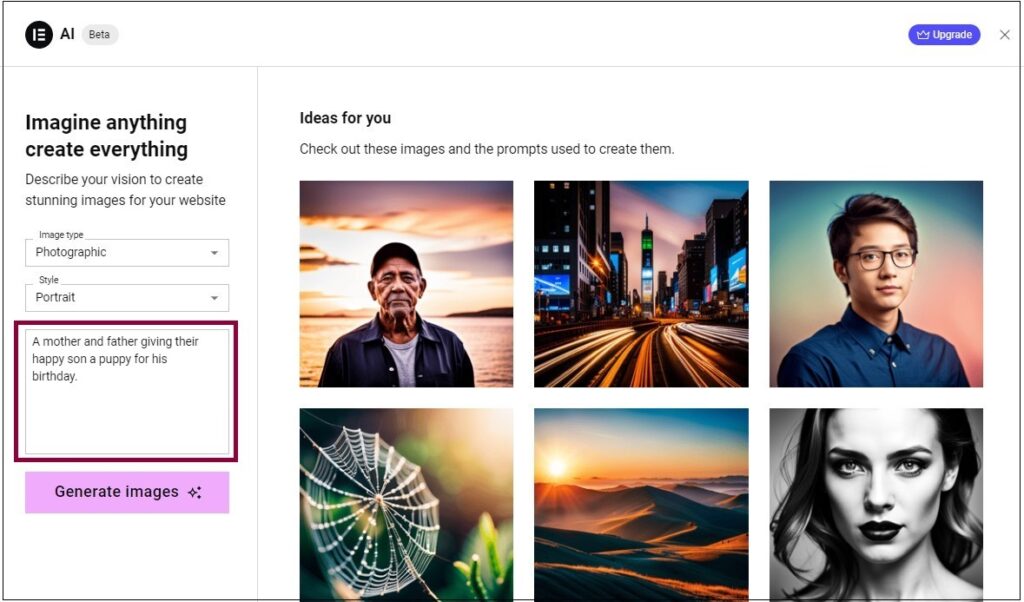Click the crown icon inside Upgrade button
Image resolution: width=1024 pixels, height=602 pixels.
tap(923, 34)
